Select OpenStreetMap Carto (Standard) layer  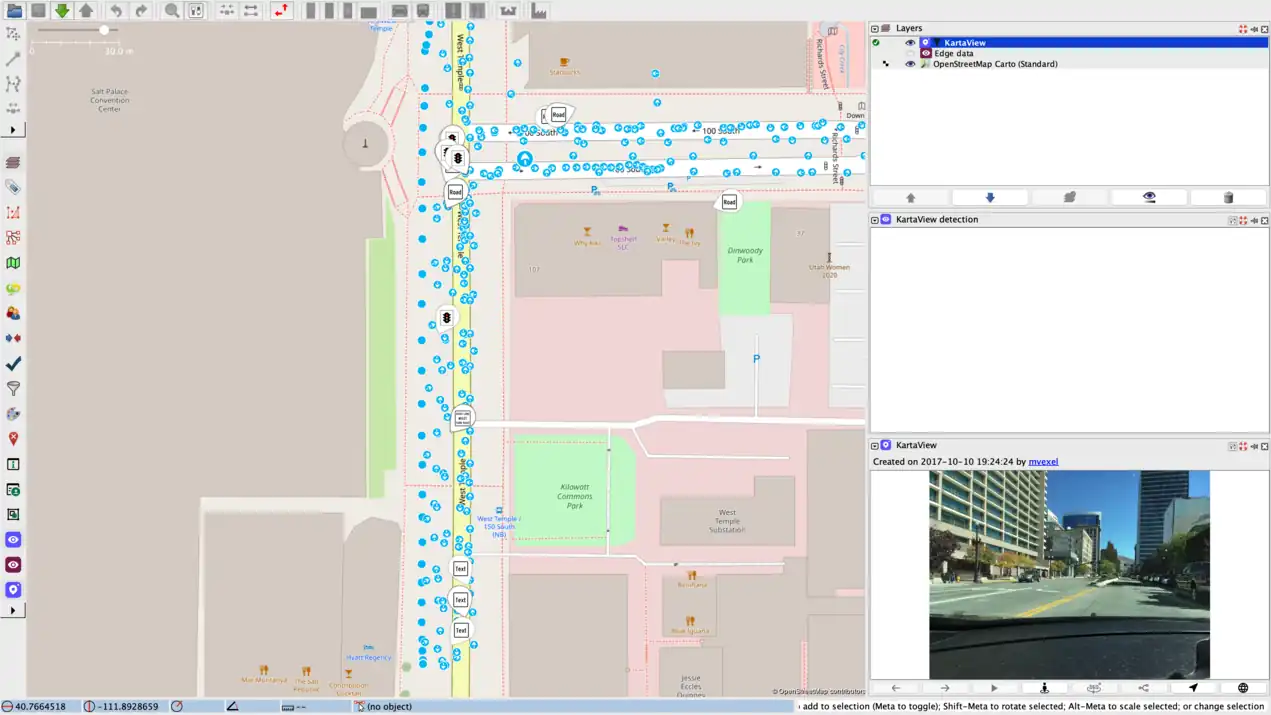point(994,64)
